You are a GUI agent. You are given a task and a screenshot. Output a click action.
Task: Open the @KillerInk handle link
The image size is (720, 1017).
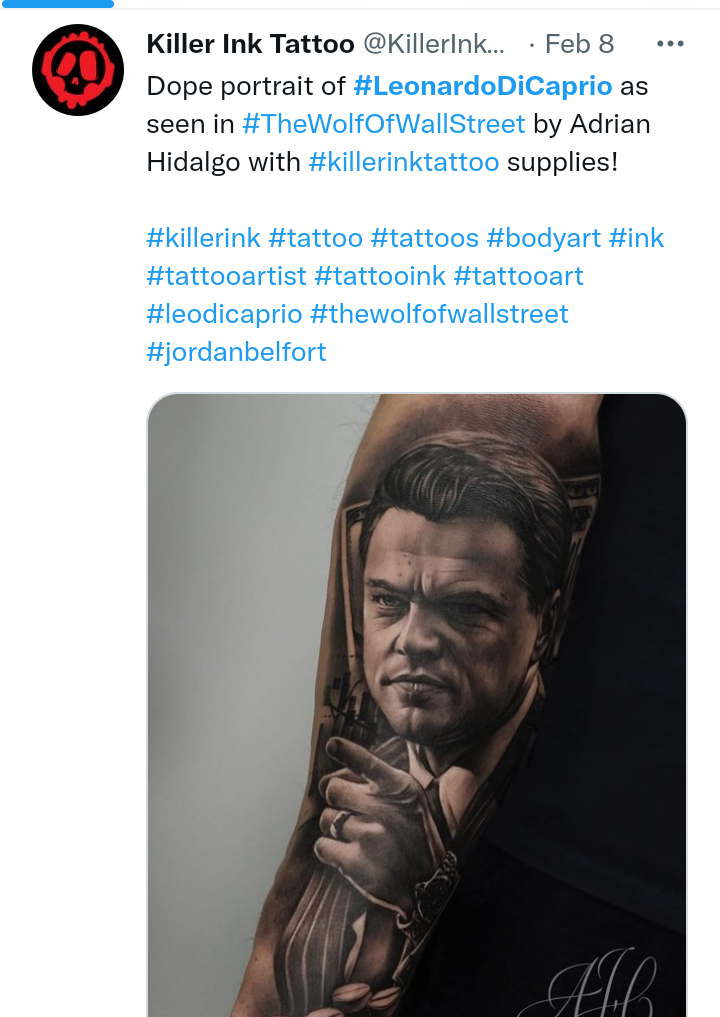click(433, 44)
